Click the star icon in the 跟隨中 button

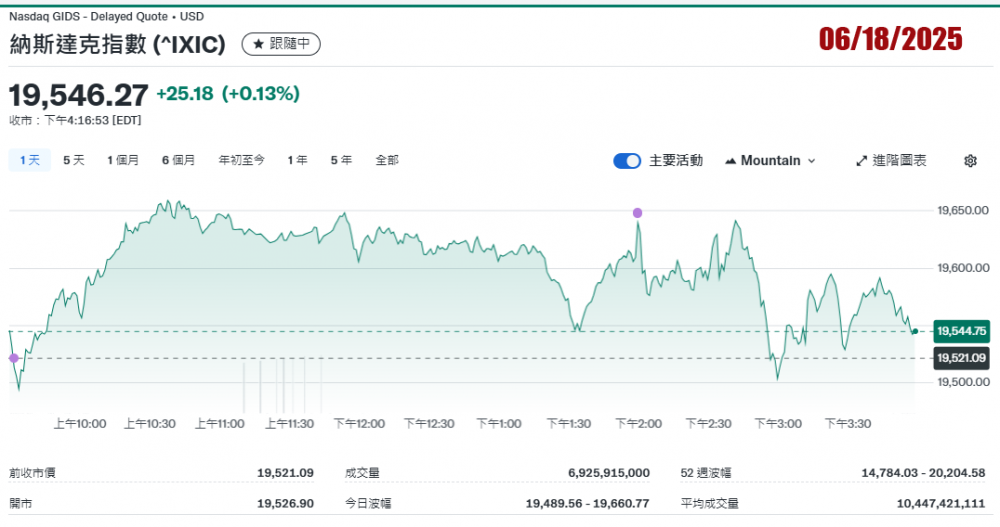click(x=259, y=44)
